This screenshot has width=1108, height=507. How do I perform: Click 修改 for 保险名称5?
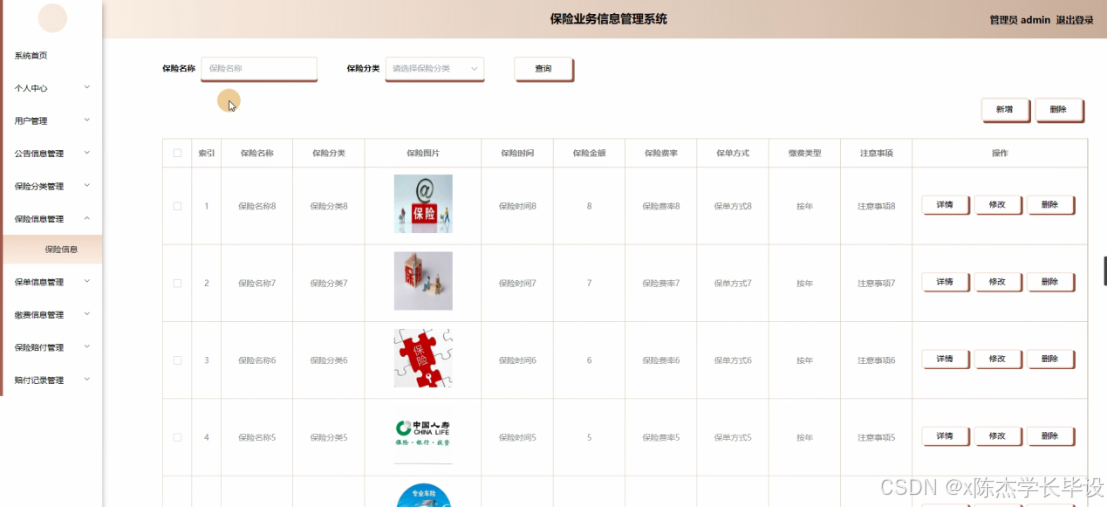(998, 436)
